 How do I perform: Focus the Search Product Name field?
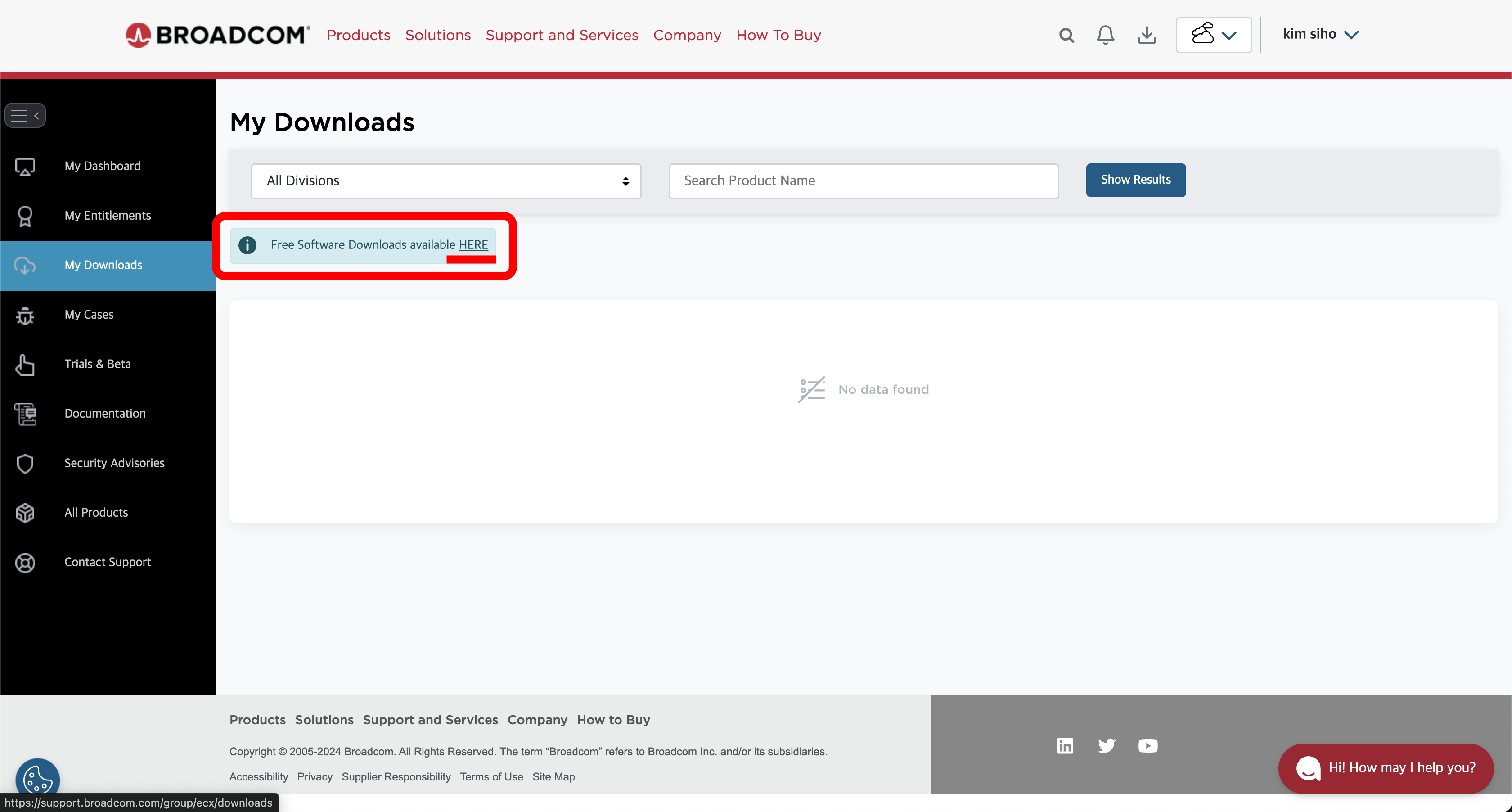pyautogui.click(x=864, y=181)
